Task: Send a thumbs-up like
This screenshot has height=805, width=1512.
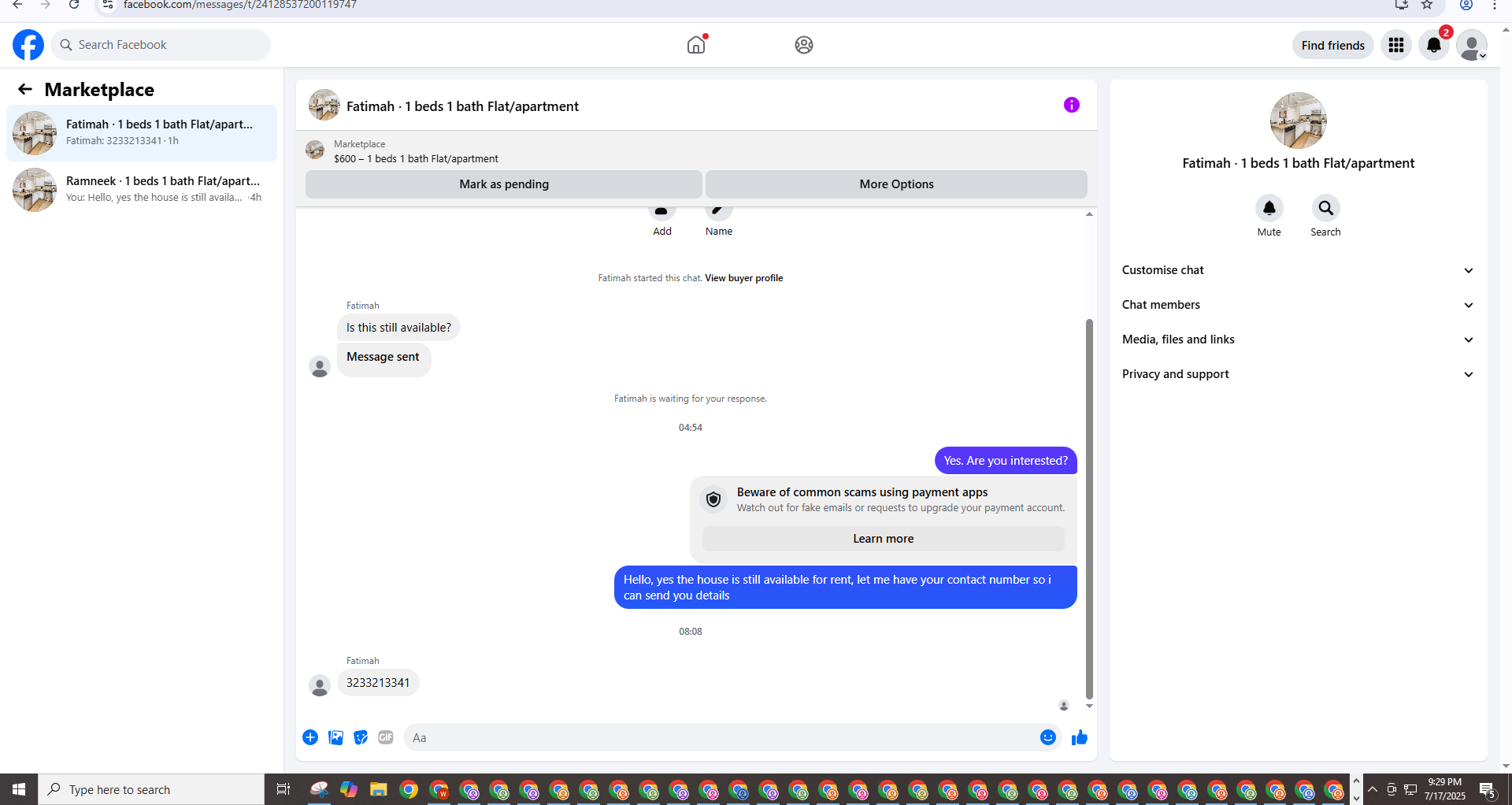Action: pyautogui.click(x=1080, y=737)
